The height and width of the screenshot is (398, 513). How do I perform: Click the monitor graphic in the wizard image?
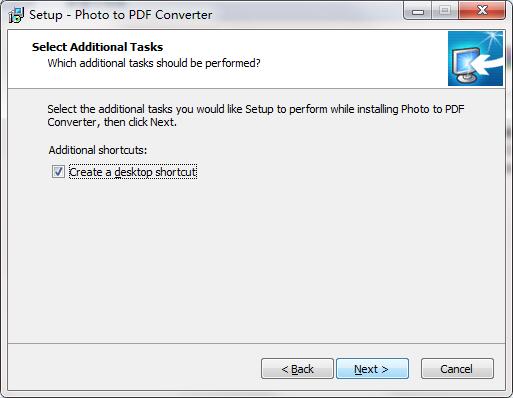[465, 65]
